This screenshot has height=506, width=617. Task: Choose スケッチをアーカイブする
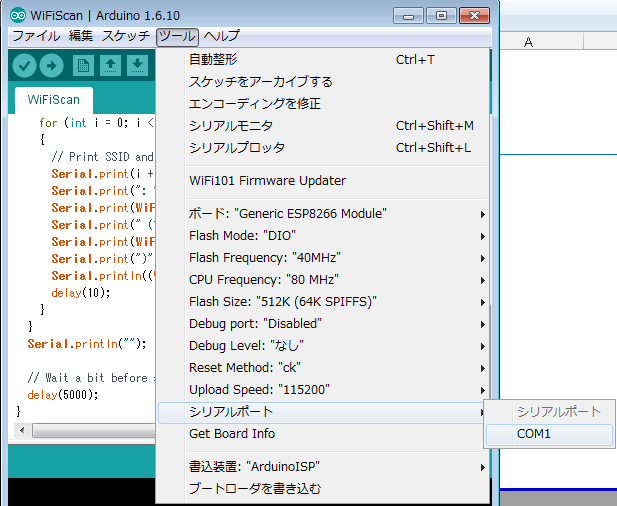pyautogui.click(x=323, y=82)
